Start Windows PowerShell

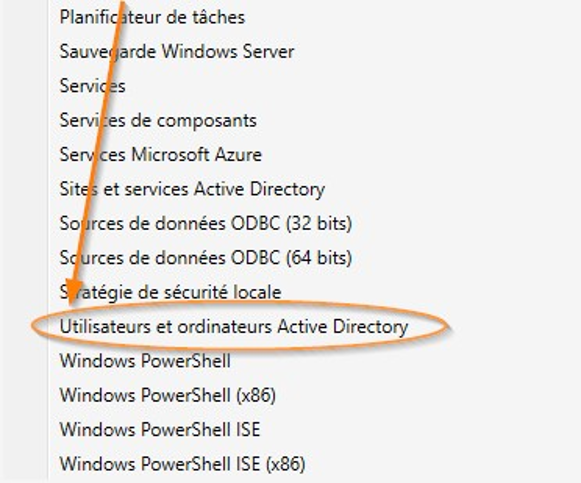[145, 361]
